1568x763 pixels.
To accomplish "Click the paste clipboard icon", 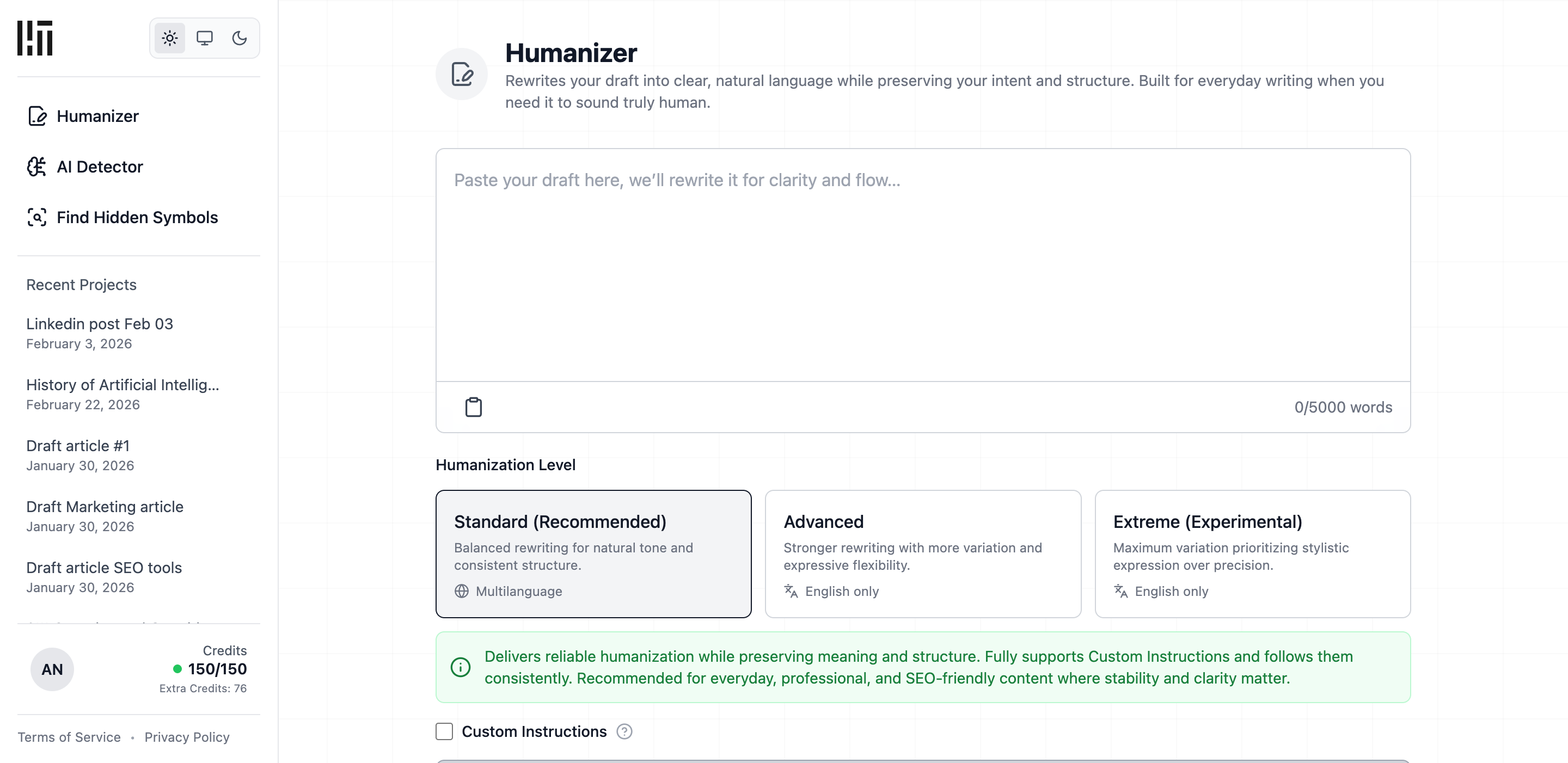I will pyautogui.click(x=474, y=407).
